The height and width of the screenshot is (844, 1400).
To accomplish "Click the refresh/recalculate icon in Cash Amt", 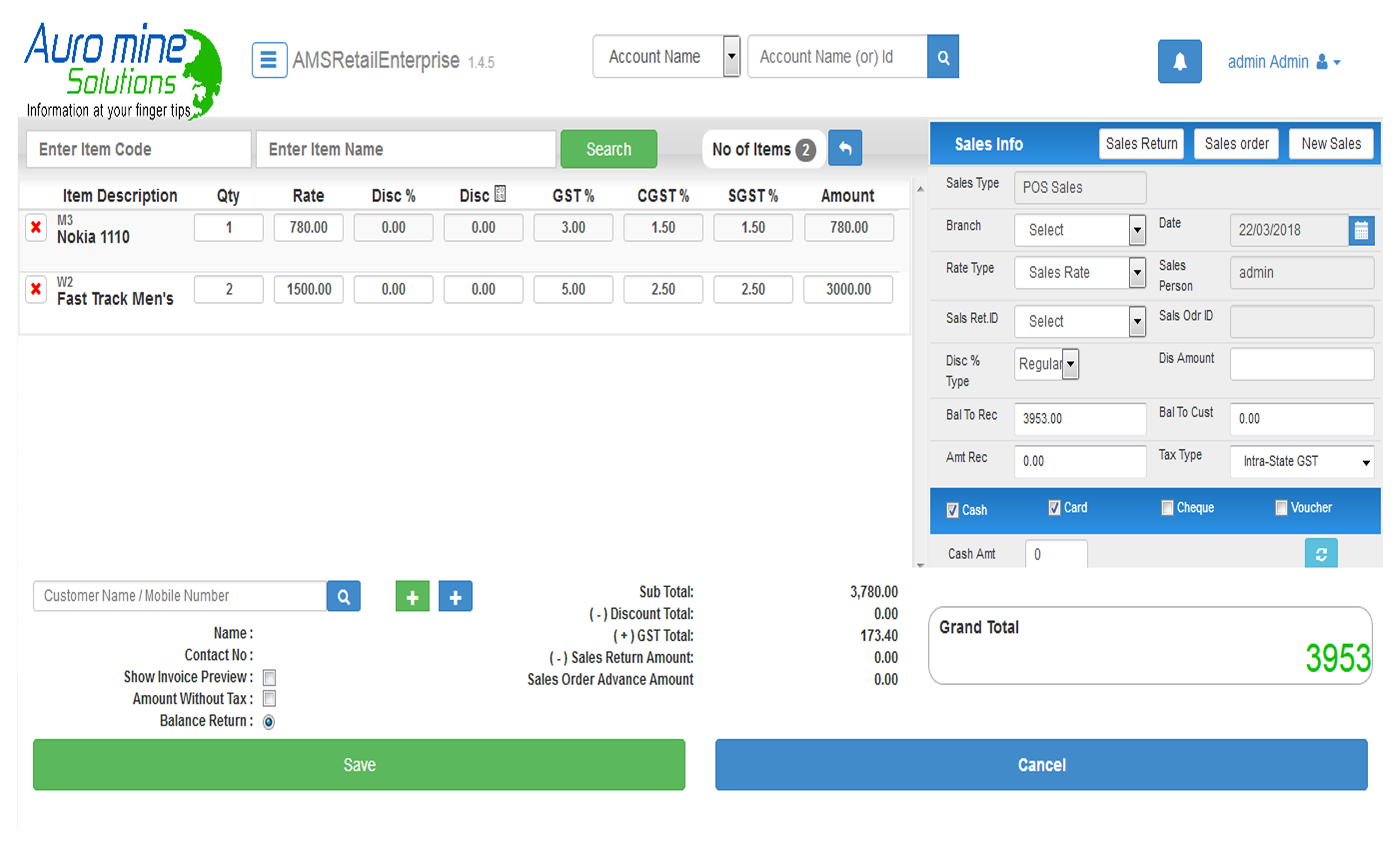I will pyautogui.click(x=1324, y=553).
